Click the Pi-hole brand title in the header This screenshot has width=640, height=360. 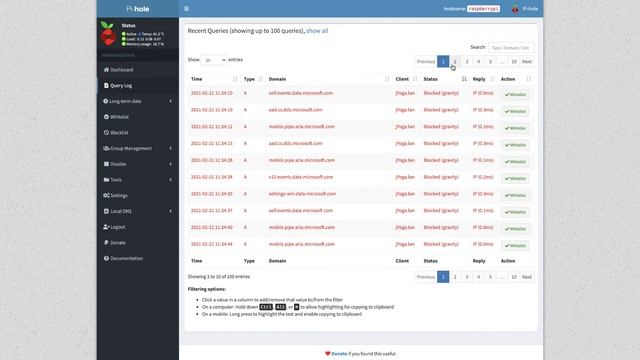tap(138, 9)
